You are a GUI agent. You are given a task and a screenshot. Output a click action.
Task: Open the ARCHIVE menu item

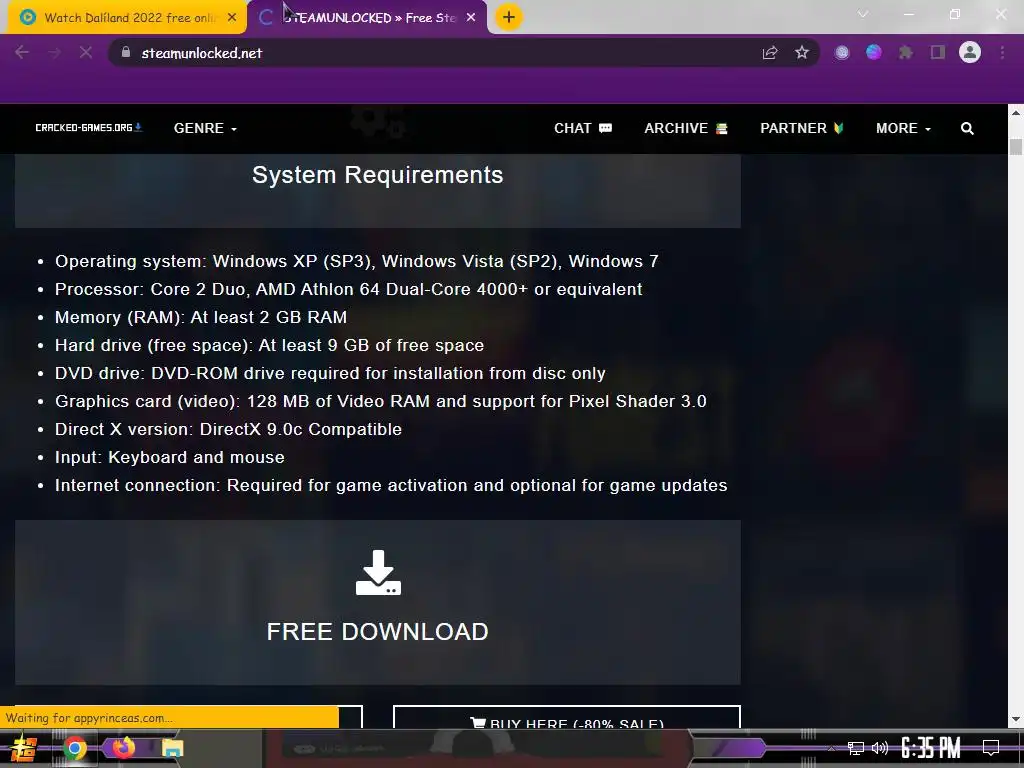(686, 128)
